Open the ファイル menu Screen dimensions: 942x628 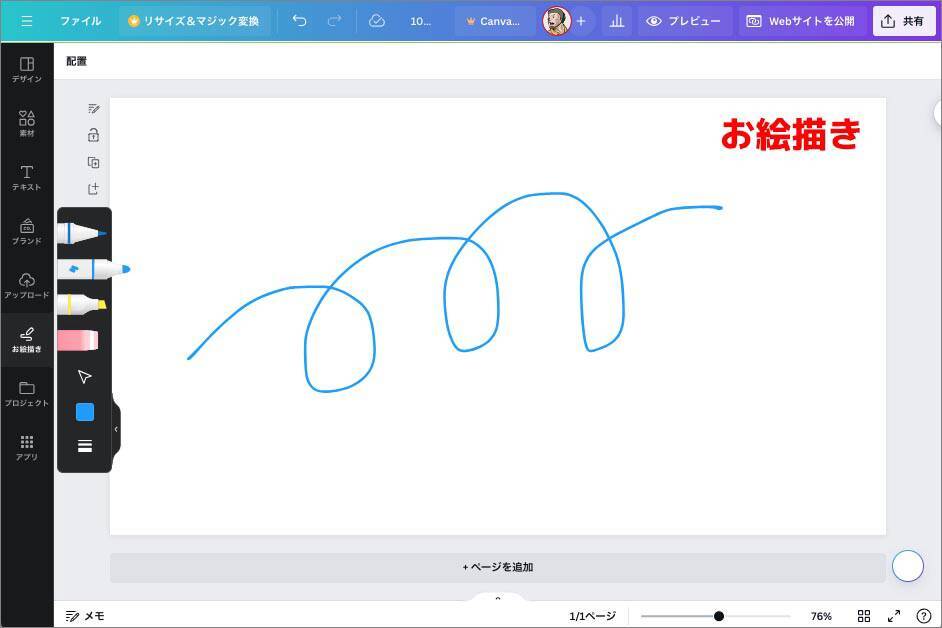coord(80,21)
